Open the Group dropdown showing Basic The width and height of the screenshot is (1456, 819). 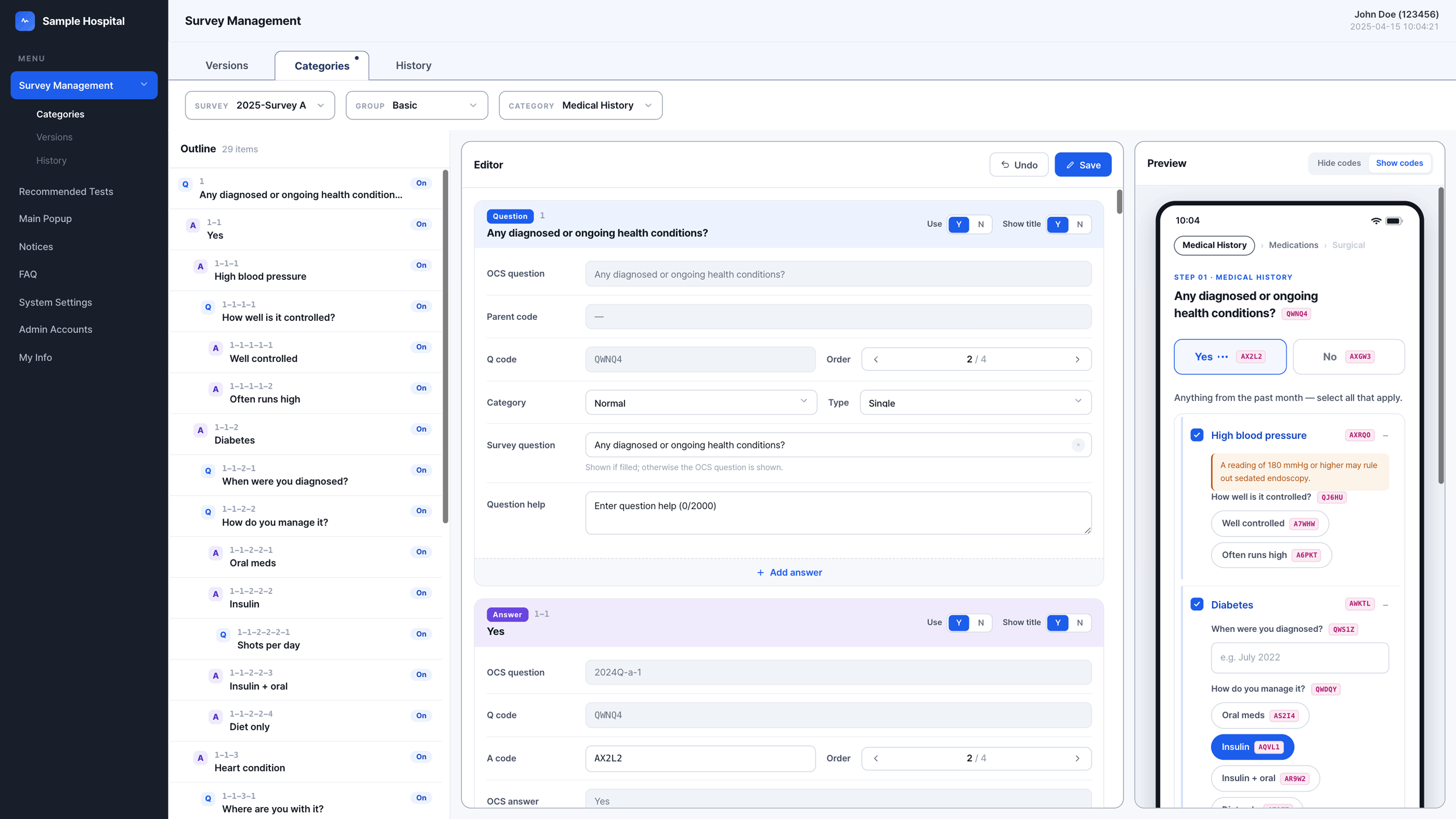coord(416,106)
